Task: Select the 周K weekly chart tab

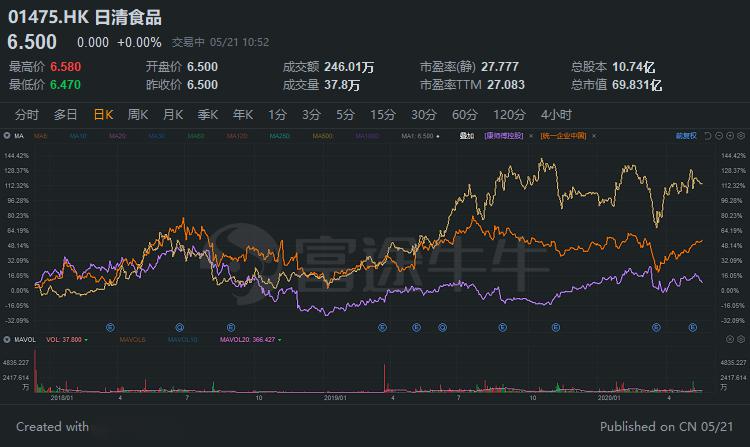Action: pos(138,114)
